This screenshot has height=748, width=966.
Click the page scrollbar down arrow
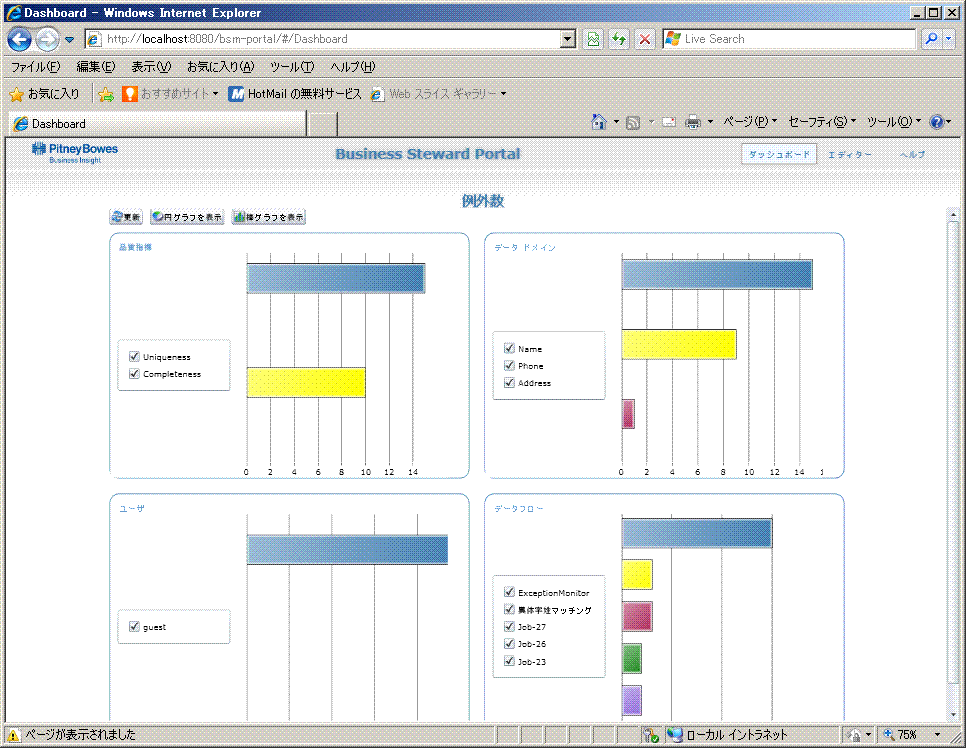click(x=952, y=714)
